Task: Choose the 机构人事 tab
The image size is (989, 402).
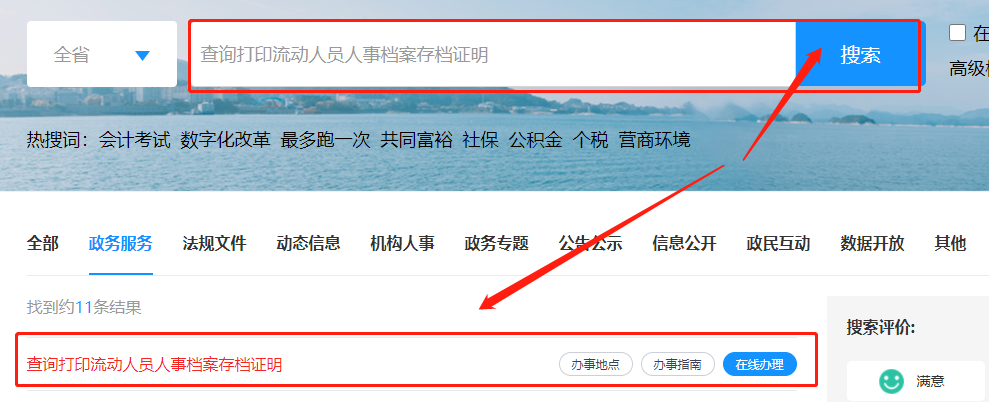Action: [x=402, y=243]
